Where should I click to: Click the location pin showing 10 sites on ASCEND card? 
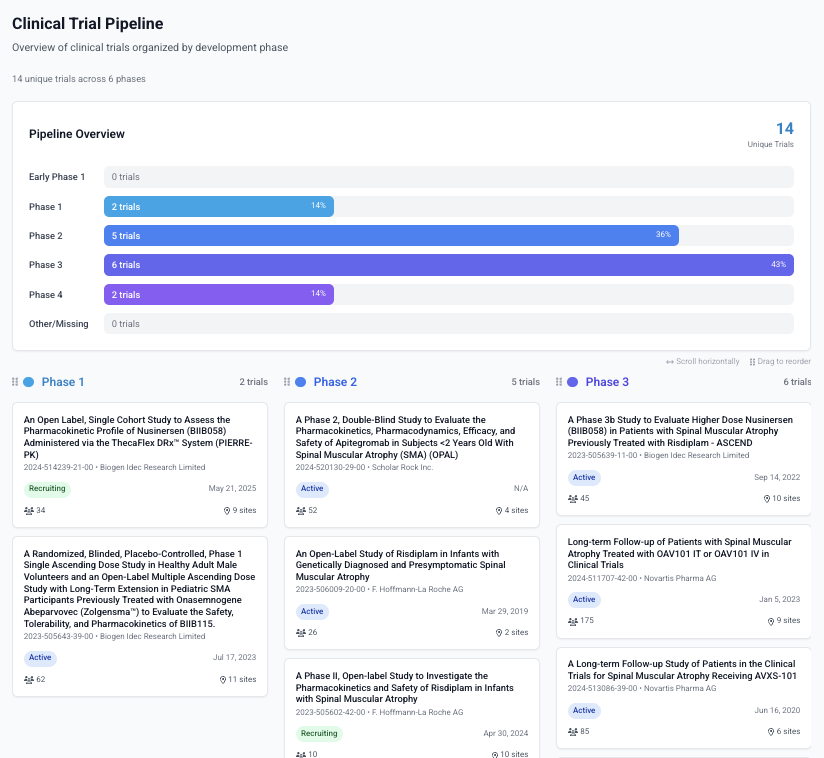pyautogui.click(x=768, y=498)
